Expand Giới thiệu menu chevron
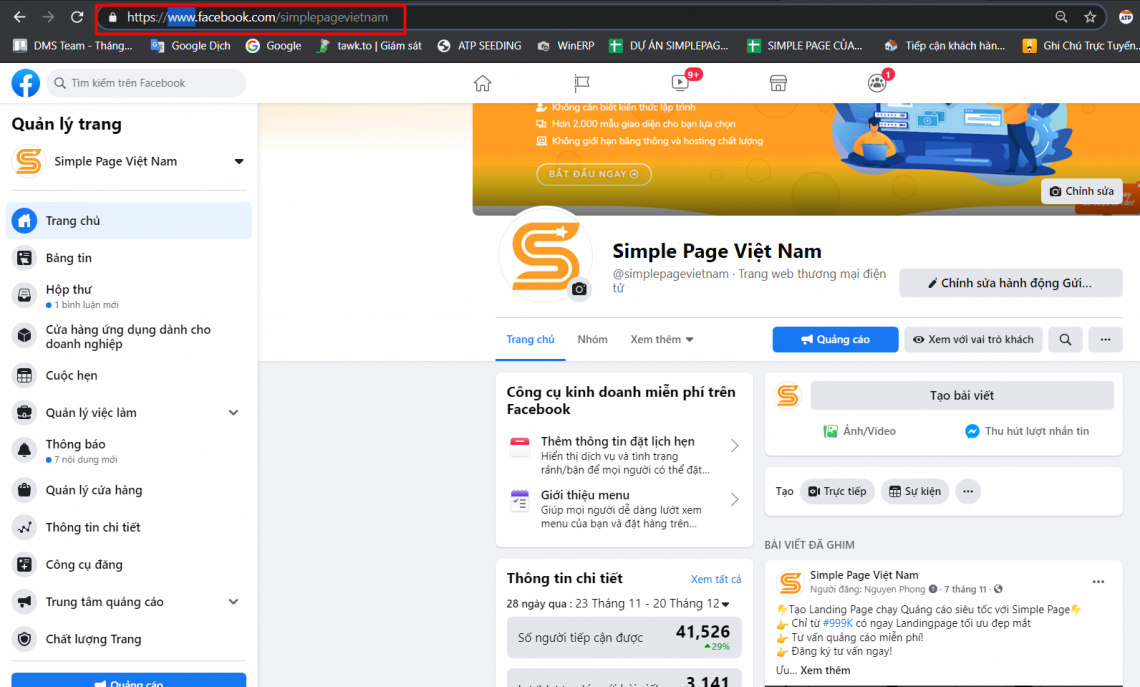Screen dimensions: 1140x687 point(734,499)
